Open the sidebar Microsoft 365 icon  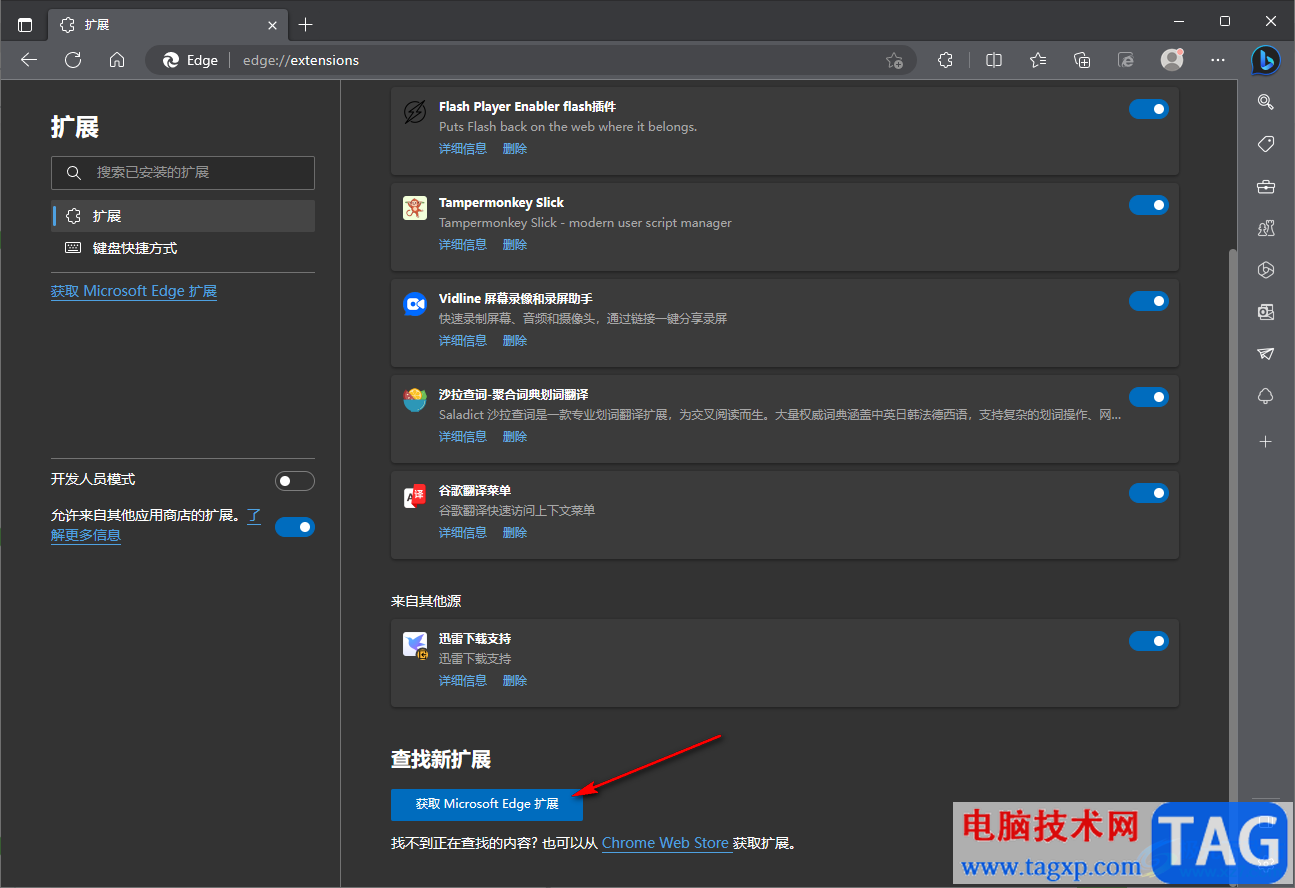coord(1266,270)
